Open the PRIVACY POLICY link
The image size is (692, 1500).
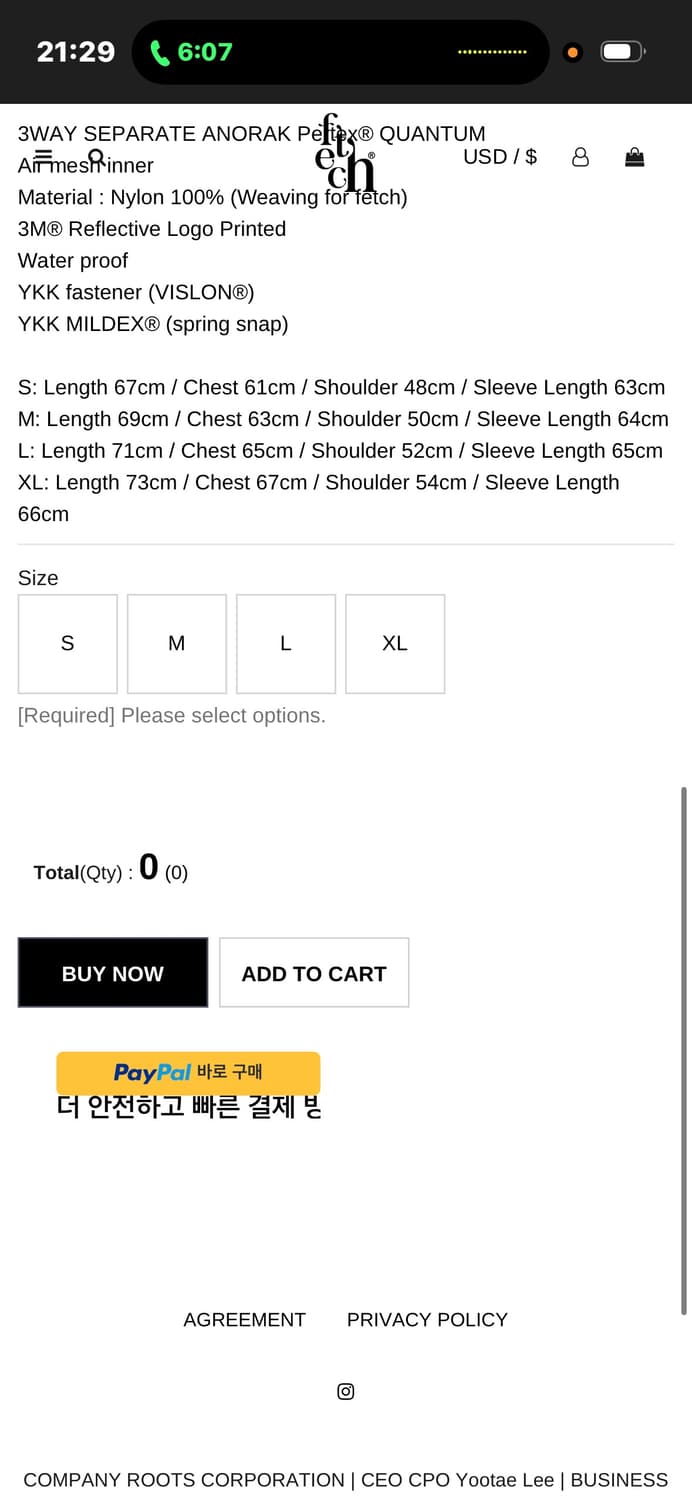coord(427,1320)
